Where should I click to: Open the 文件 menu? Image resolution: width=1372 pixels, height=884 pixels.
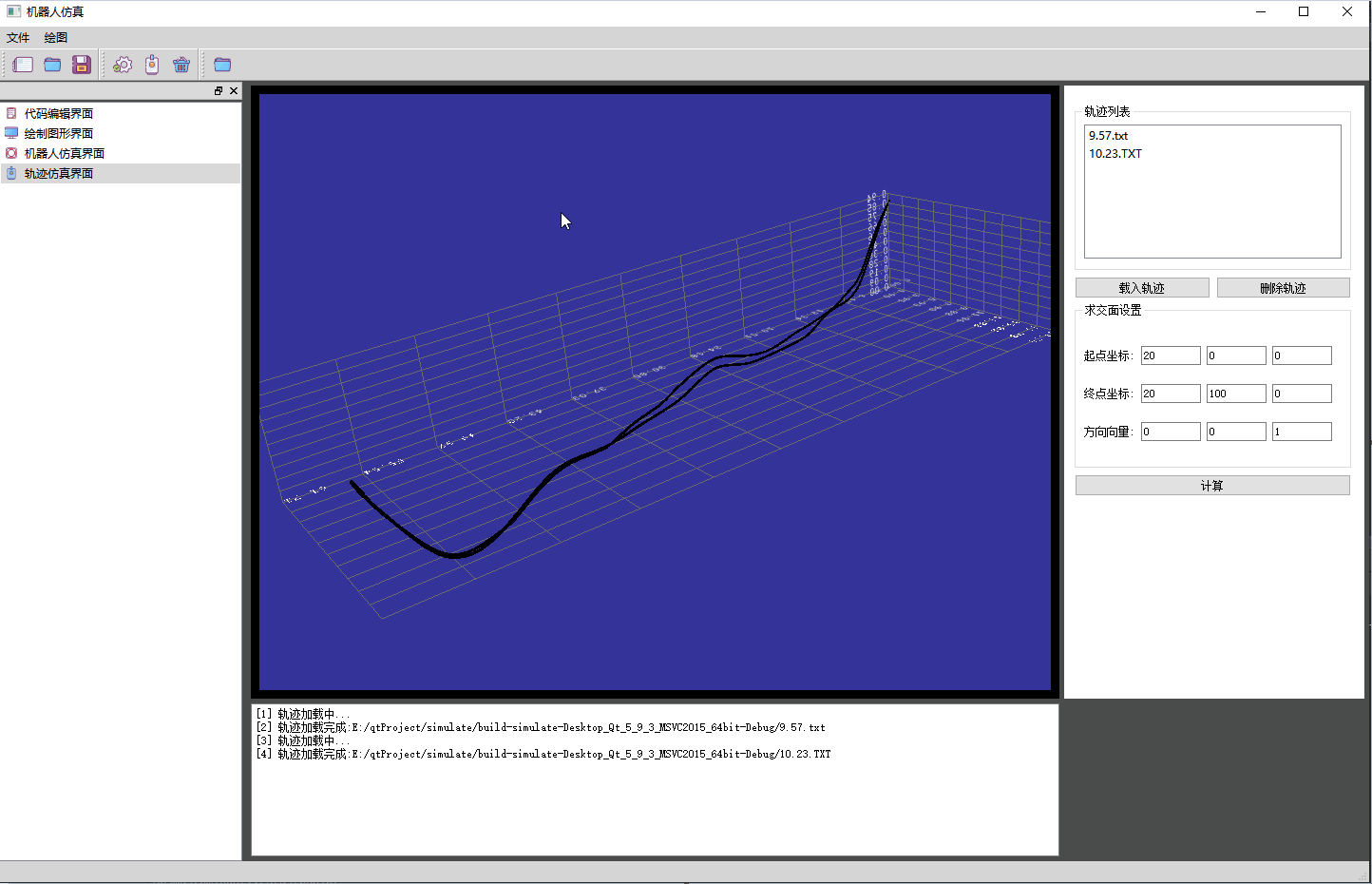pyautogui.click(x=18, y=38)
